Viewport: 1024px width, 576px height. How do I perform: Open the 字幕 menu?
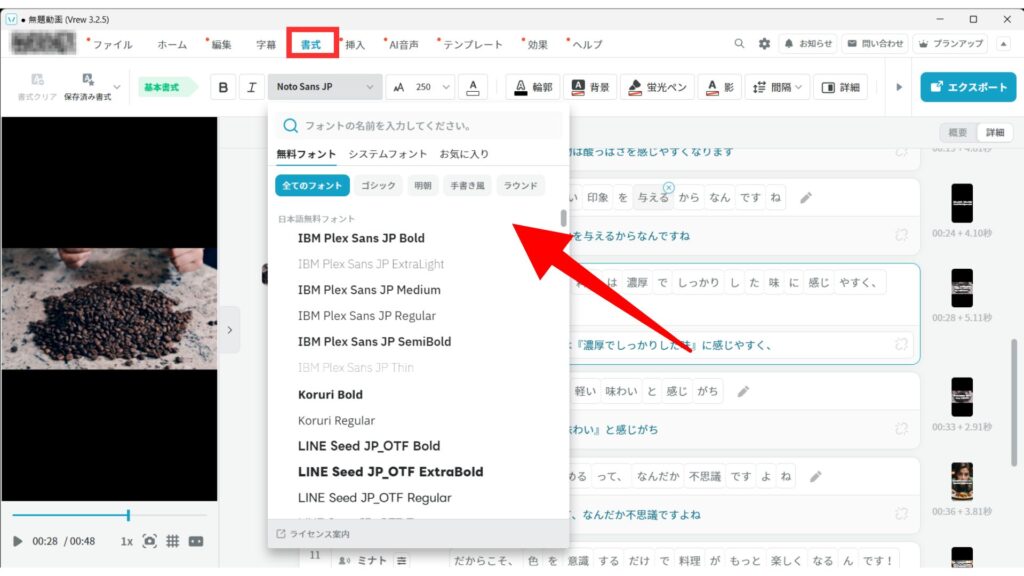click(266, 44)
